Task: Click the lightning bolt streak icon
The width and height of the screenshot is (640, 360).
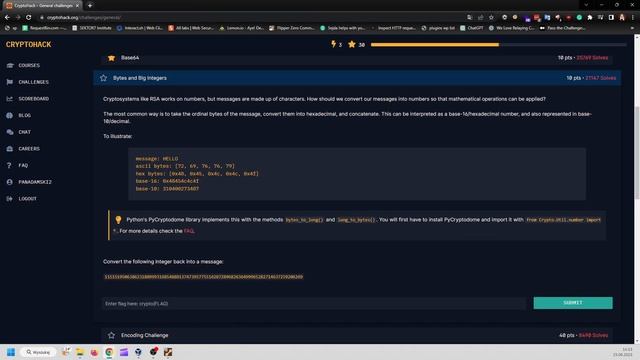Action: point(333,44)
